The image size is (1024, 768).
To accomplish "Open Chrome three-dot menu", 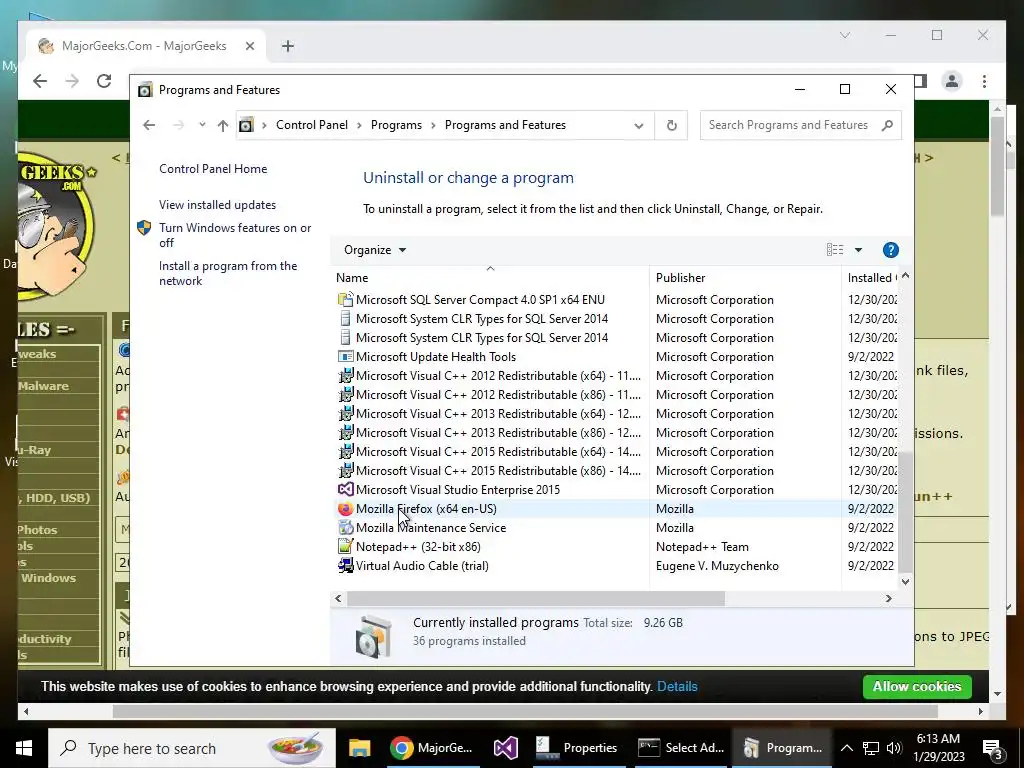I will [984, 81].
